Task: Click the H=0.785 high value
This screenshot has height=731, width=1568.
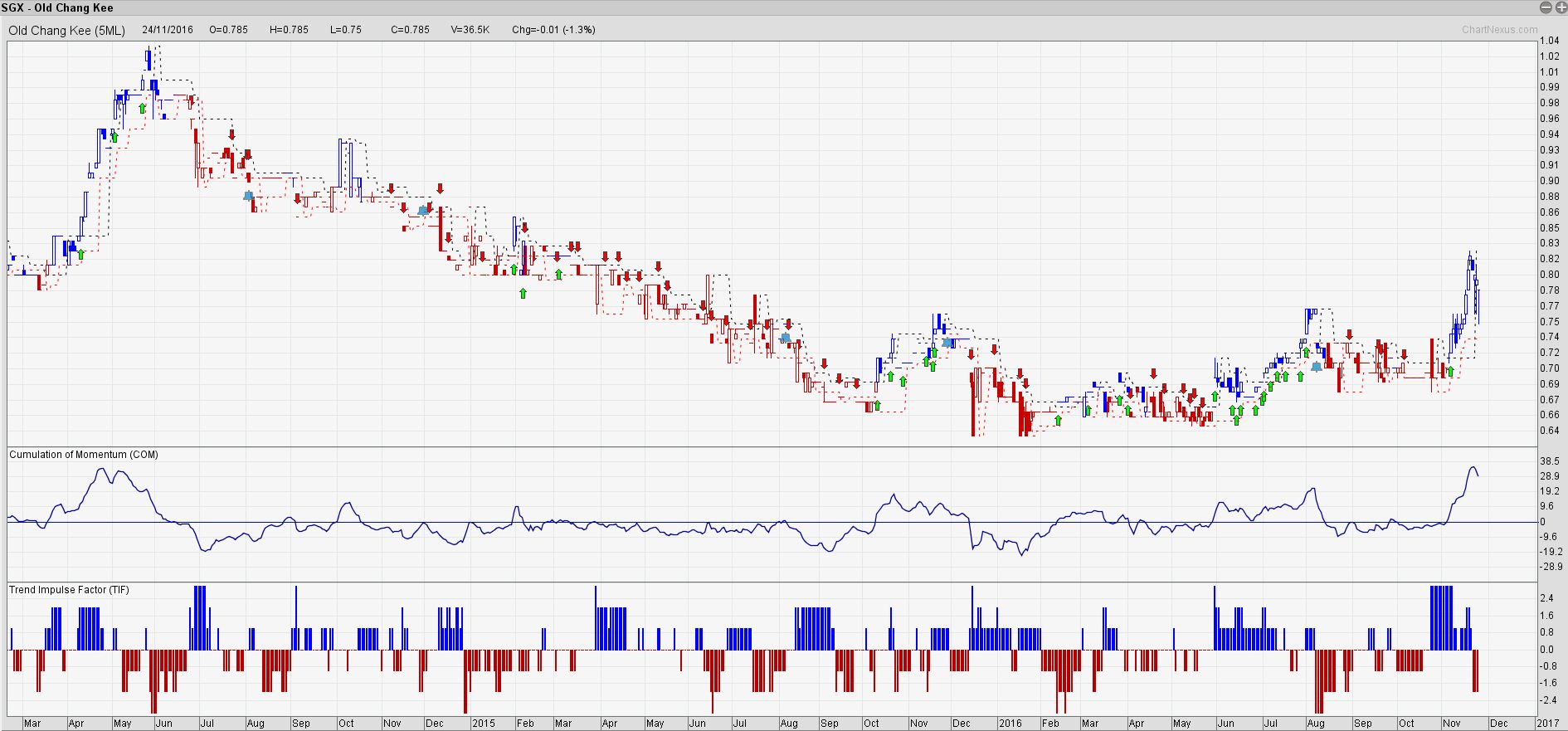Action: click(289, 29)
